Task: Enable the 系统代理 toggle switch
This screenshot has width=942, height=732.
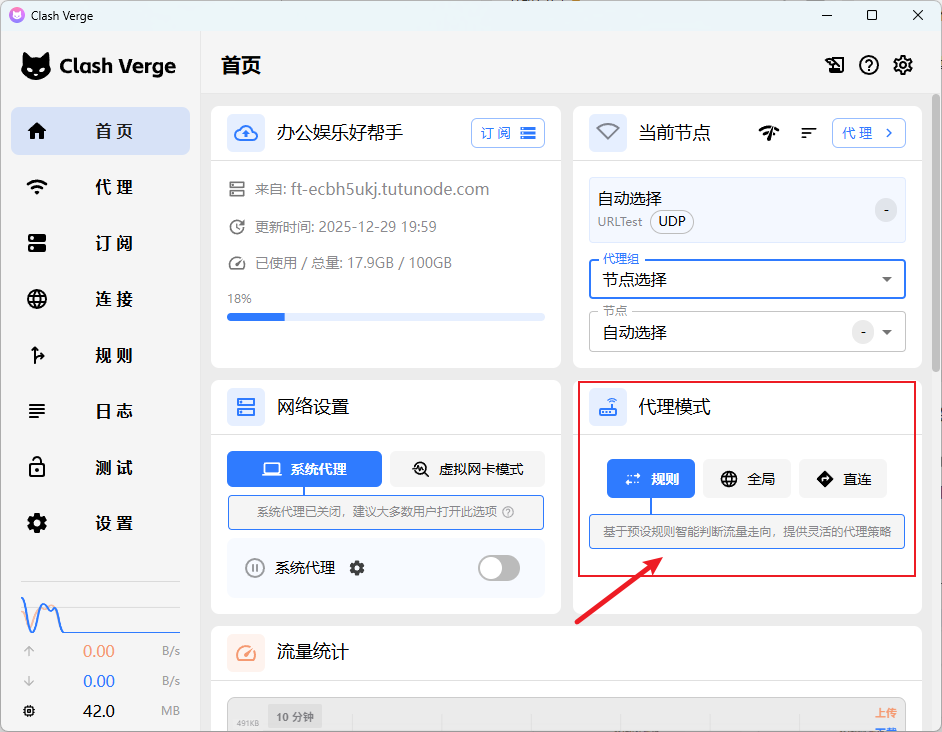Action: click(499, 568)
